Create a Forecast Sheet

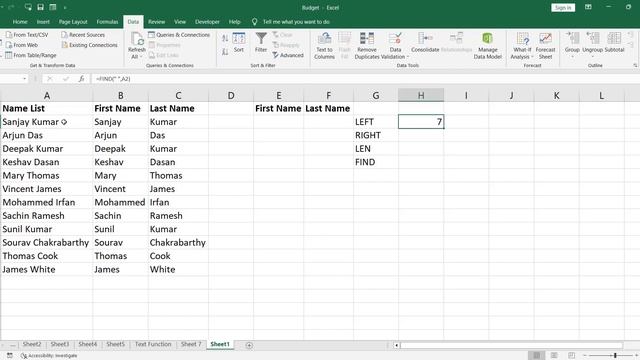click(x=545, y=46)
